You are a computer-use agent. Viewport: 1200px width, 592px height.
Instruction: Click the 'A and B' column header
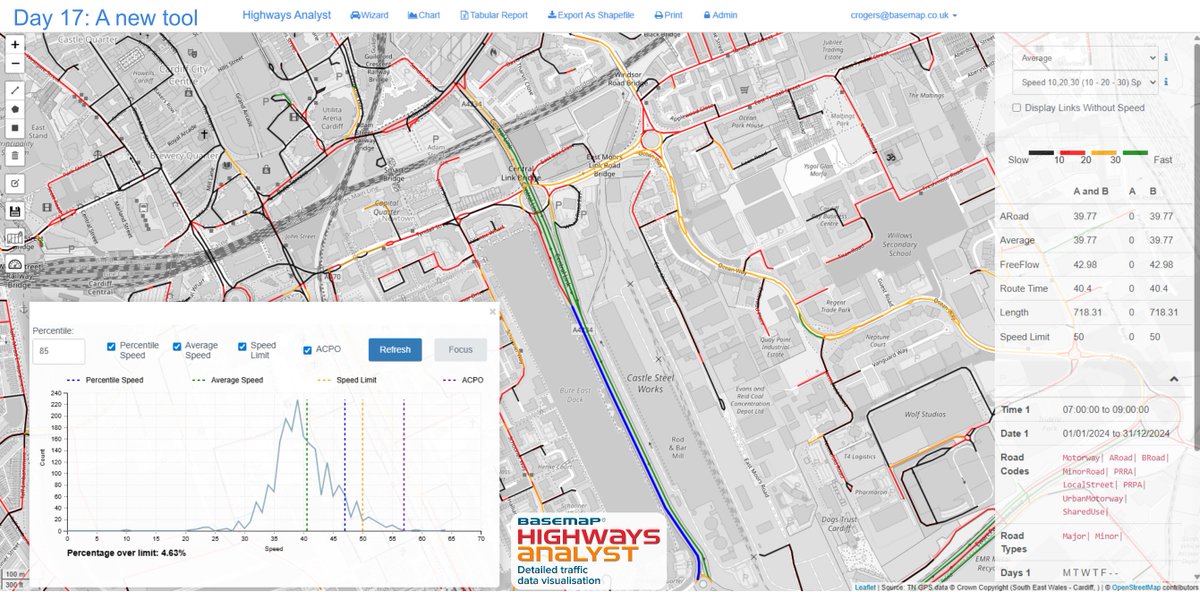pyautogui.click(x=1089, y=191)
